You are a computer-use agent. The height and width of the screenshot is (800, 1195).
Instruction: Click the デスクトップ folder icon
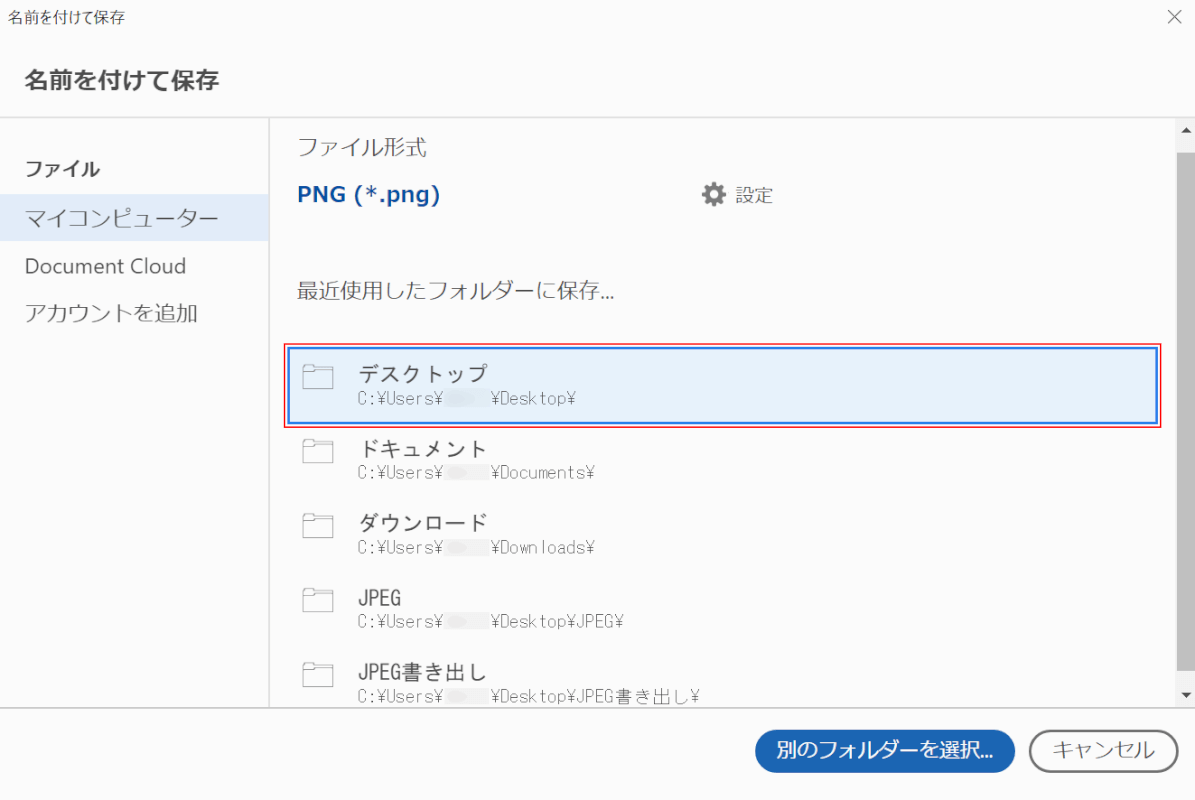coord(318,376)
